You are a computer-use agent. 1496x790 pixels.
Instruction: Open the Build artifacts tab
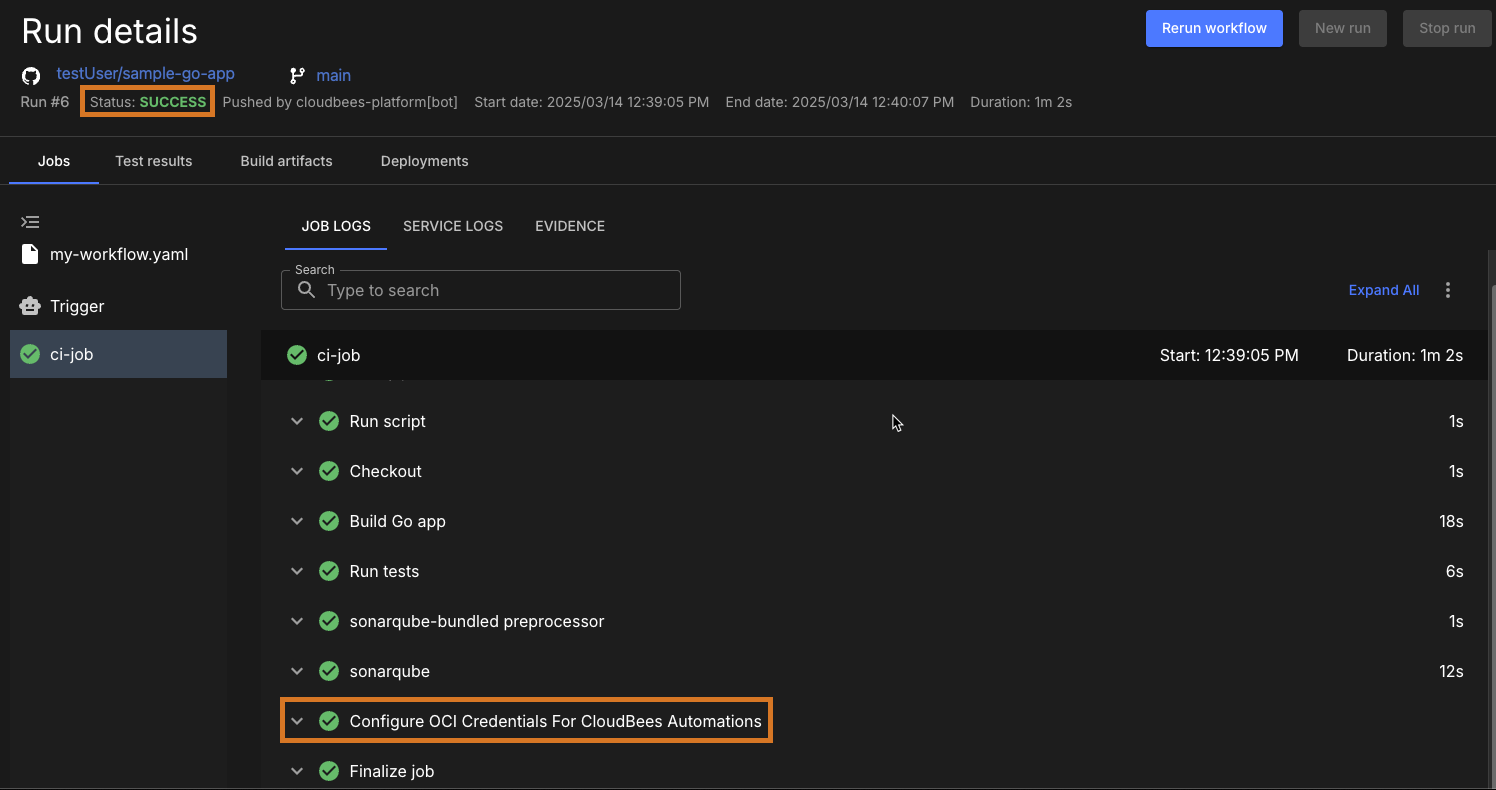(286, 161)
